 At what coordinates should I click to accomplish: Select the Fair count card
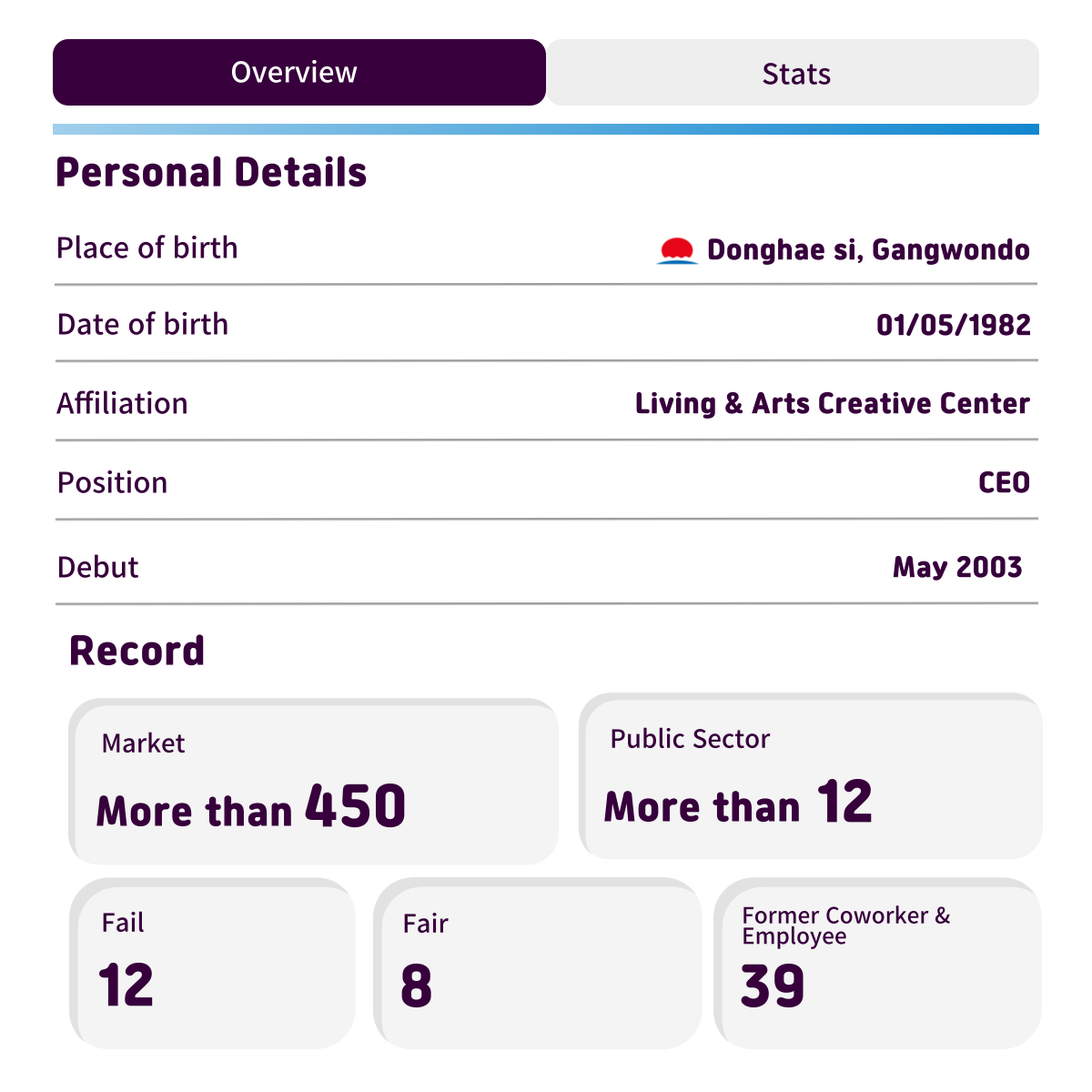537,964
